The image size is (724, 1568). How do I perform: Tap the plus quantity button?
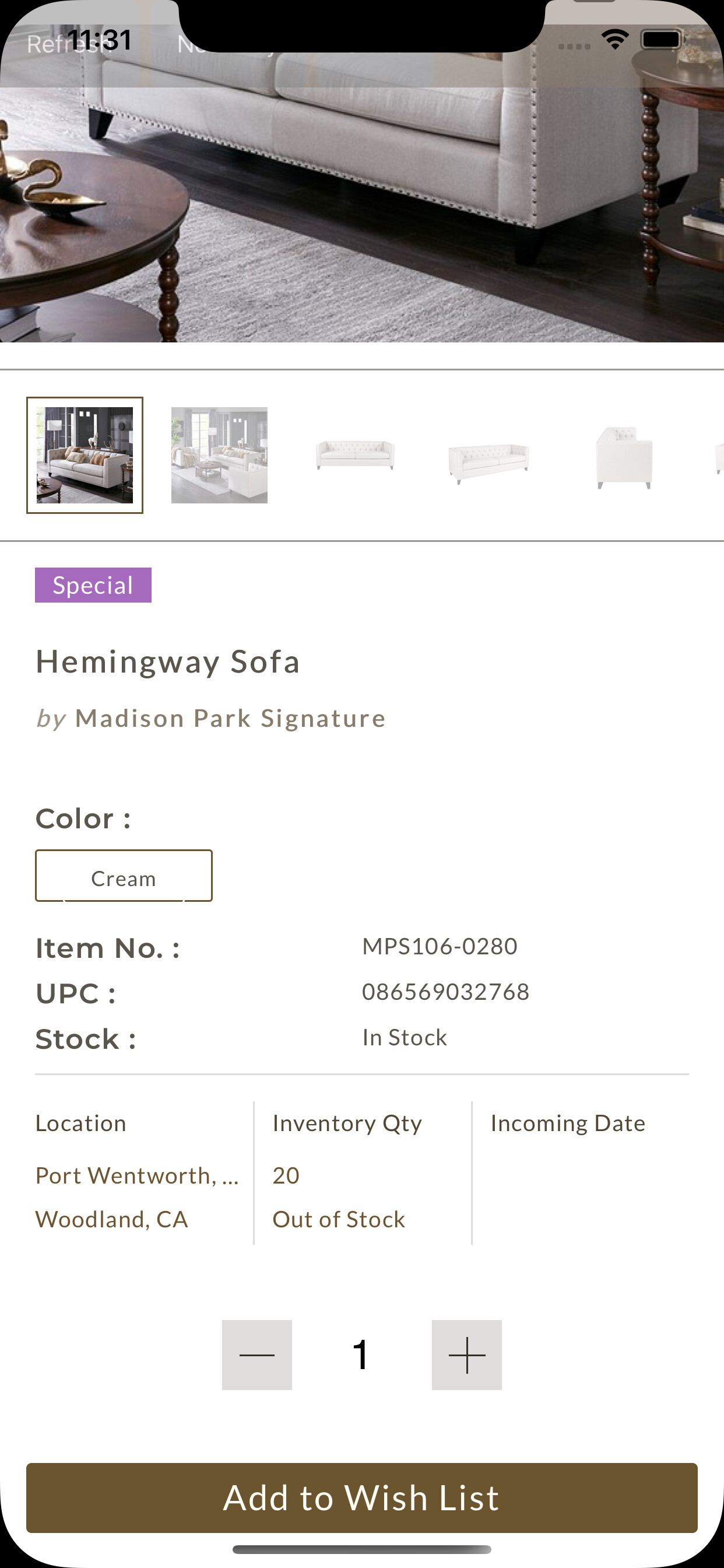pyautogui.click(x=467, y=1354)
